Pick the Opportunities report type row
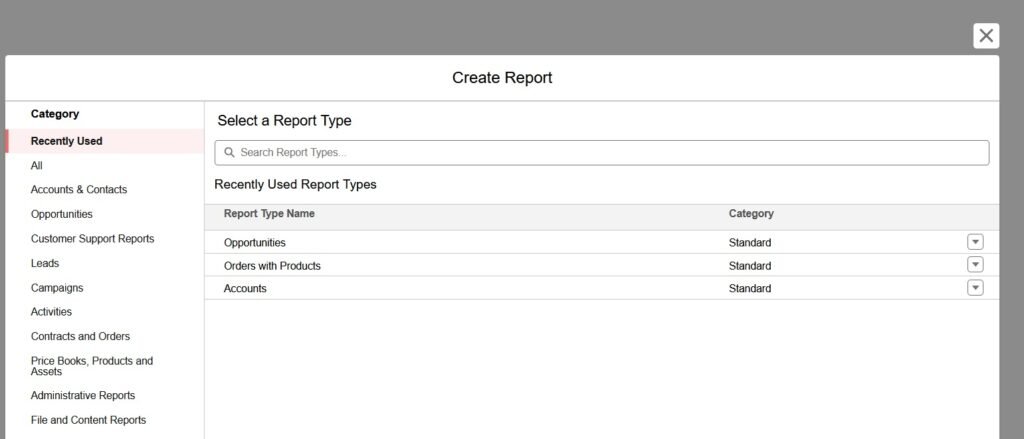This screenshot has height=439, width=1024. 255,242
